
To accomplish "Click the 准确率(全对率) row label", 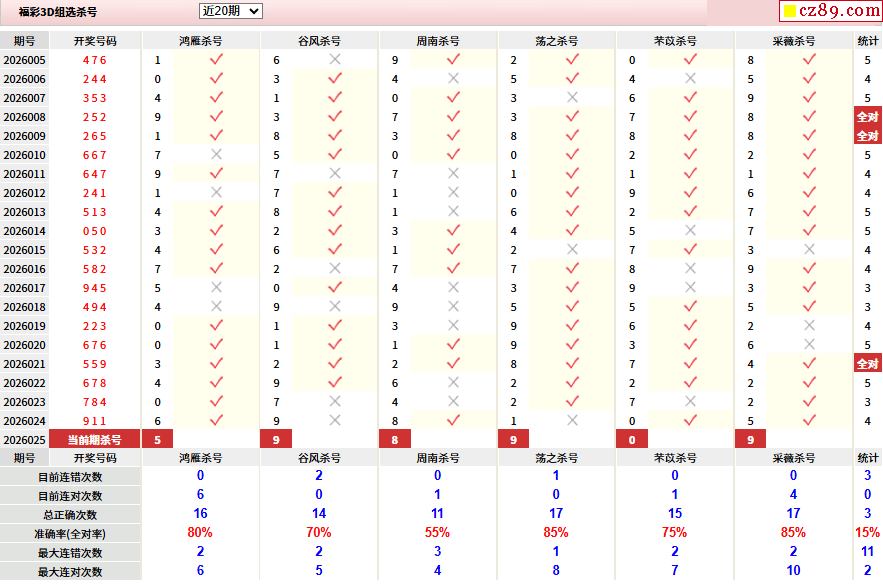I will [x=70, y=534].
